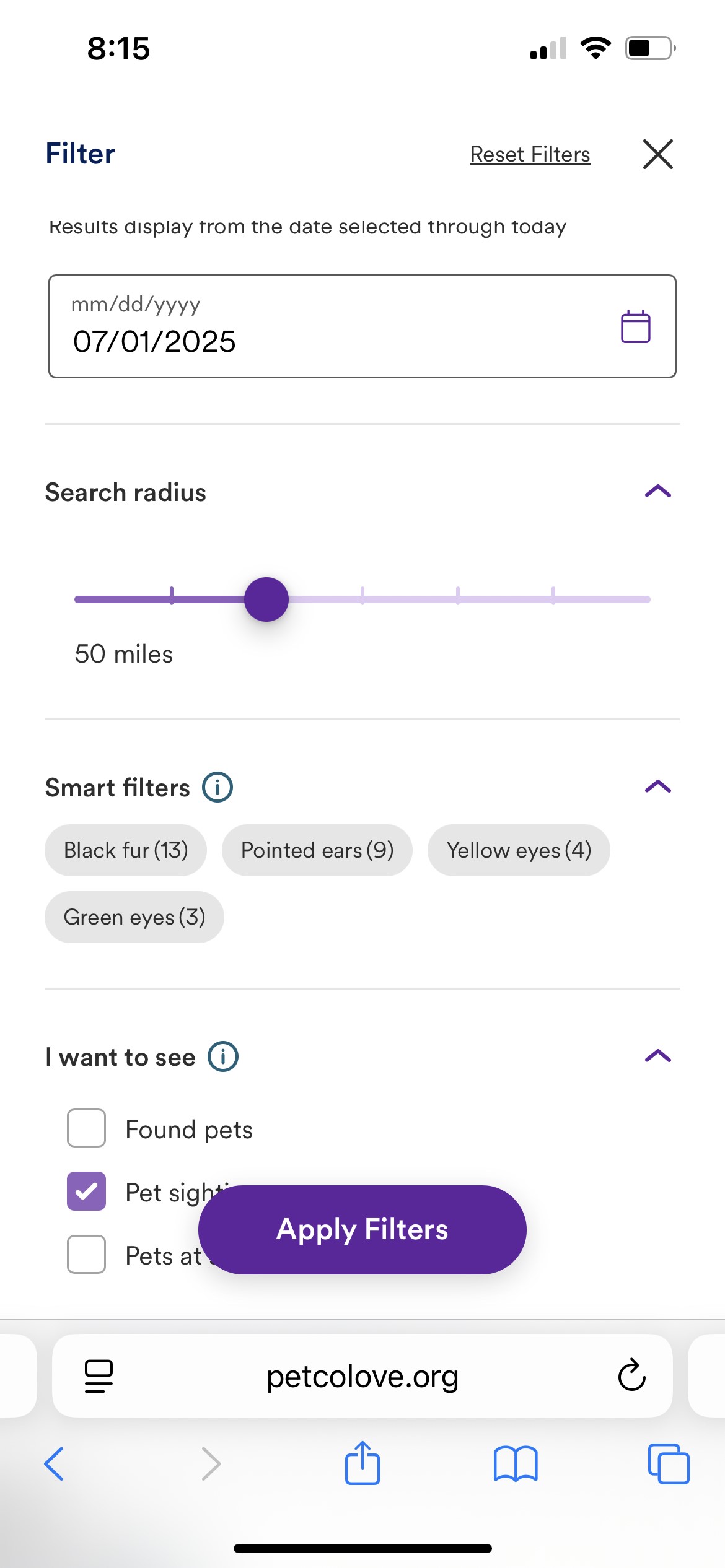This screenshot has height=1568, width=725.
Task: Go back with Safari back arrow
Action: [x=55, y=1464]
